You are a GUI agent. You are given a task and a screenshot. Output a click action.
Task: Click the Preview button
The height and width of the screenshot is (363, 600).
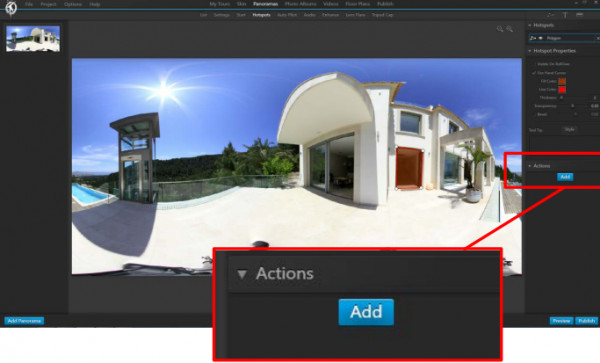561,321
